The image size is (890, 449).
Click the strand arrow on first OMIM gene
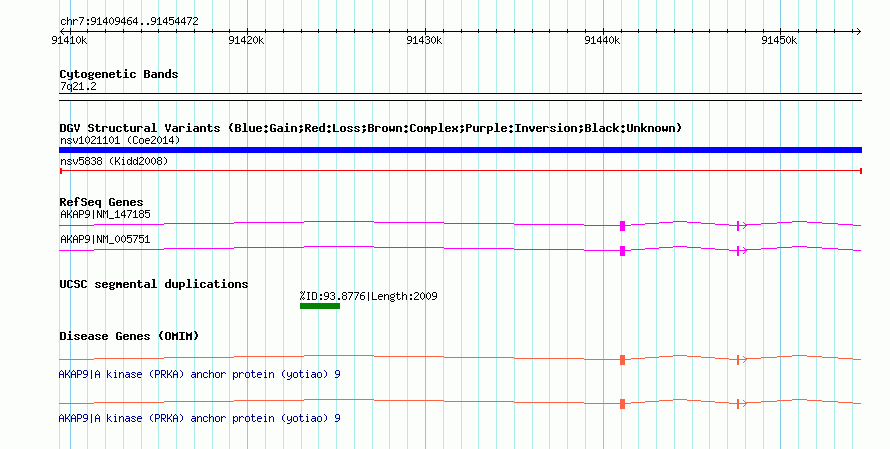(x=741, y=359)
